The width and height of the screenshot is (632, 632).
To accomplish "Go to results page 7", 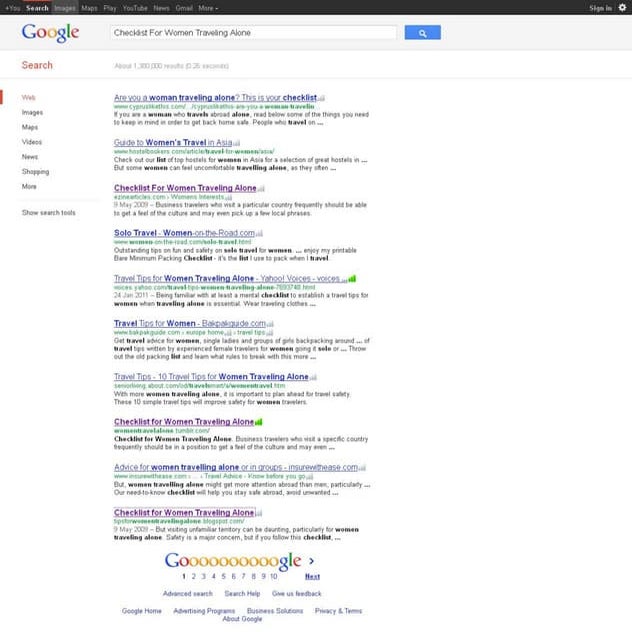I will coord(243,577).
